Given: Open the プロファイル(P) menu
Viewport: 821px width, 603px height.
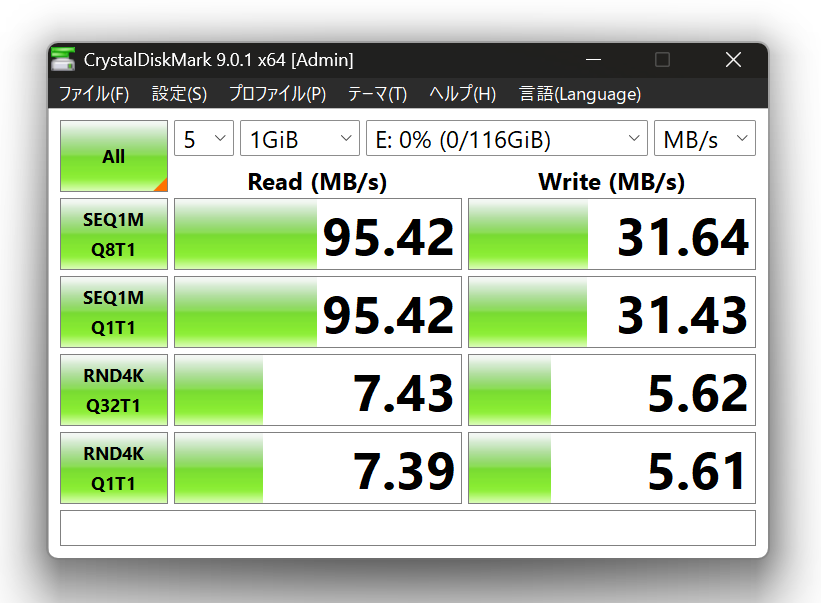Looking at the screenshot, I should coord(278,94).
